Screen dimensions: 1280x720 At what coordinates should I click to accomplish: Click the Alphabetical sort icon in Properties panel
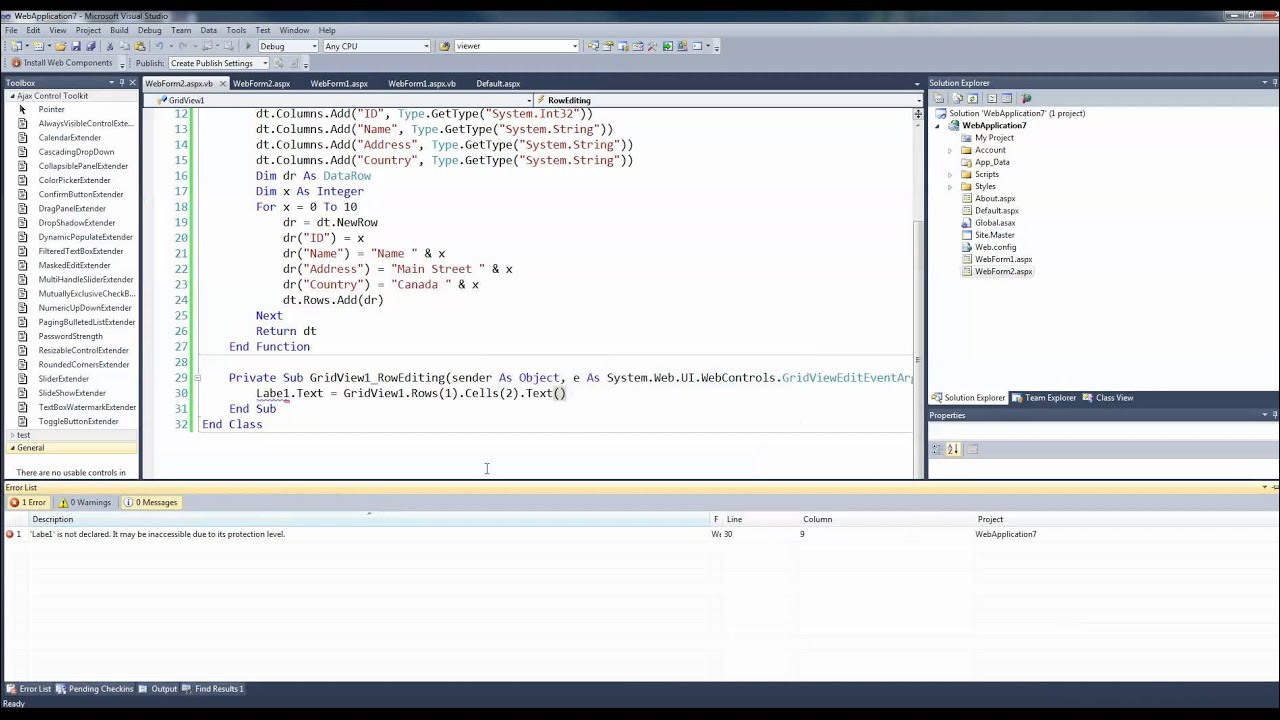[953, 449]
